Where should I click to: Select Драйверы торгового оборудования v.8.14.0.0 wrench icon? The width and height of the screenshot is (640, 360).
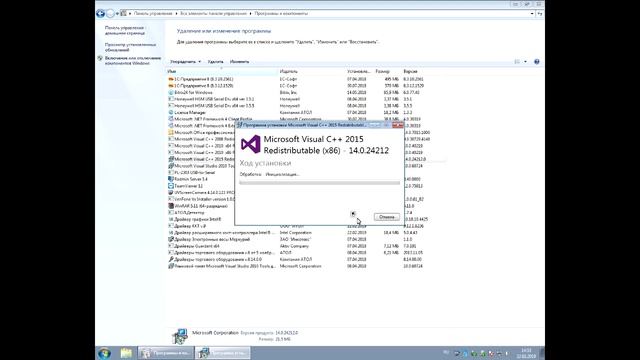pos(171,259)
